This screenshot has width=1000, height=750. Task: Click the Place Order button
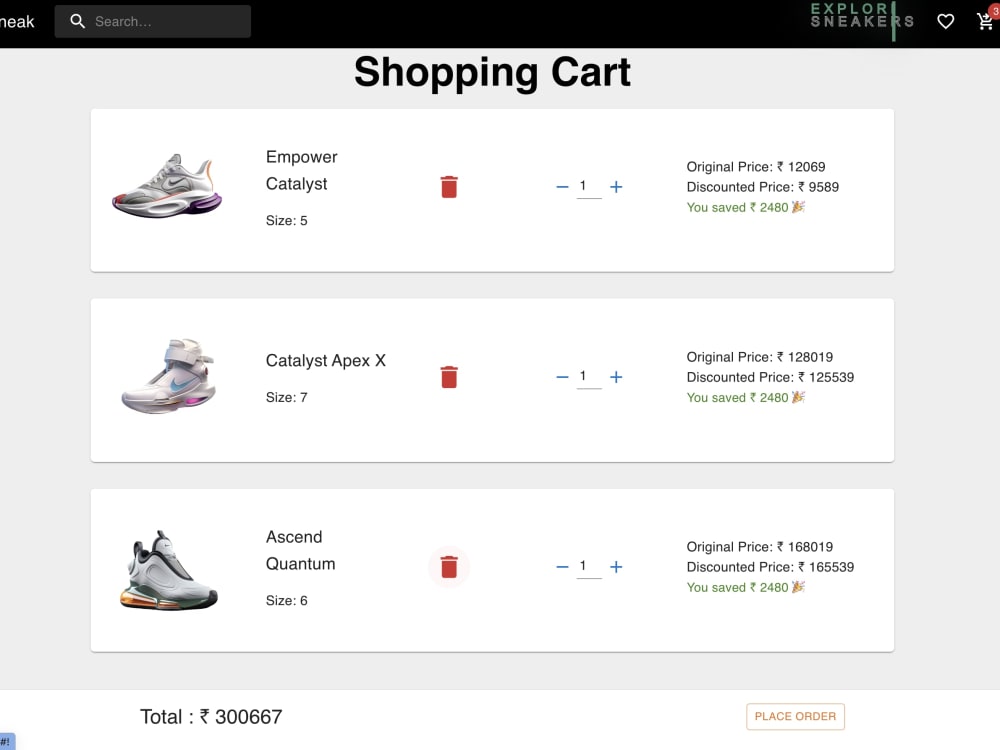point(795,716)
